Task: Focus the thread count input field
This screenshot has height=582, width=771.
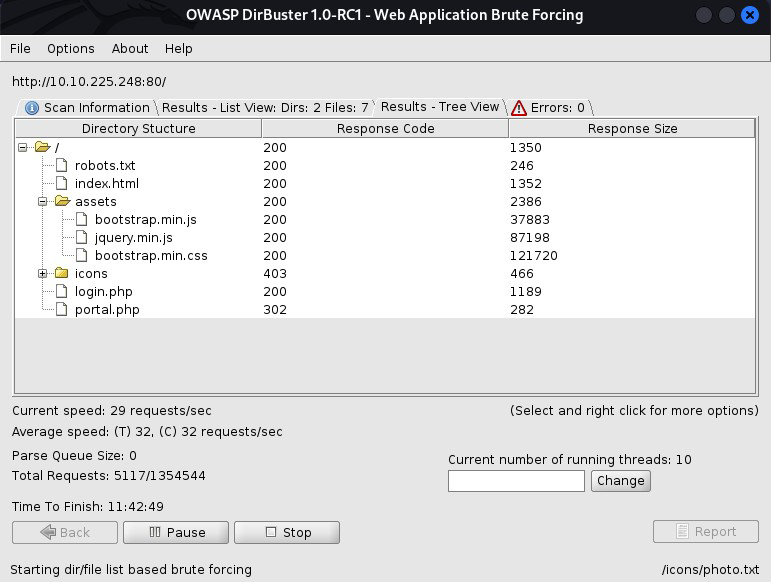Action: point(516,481)
